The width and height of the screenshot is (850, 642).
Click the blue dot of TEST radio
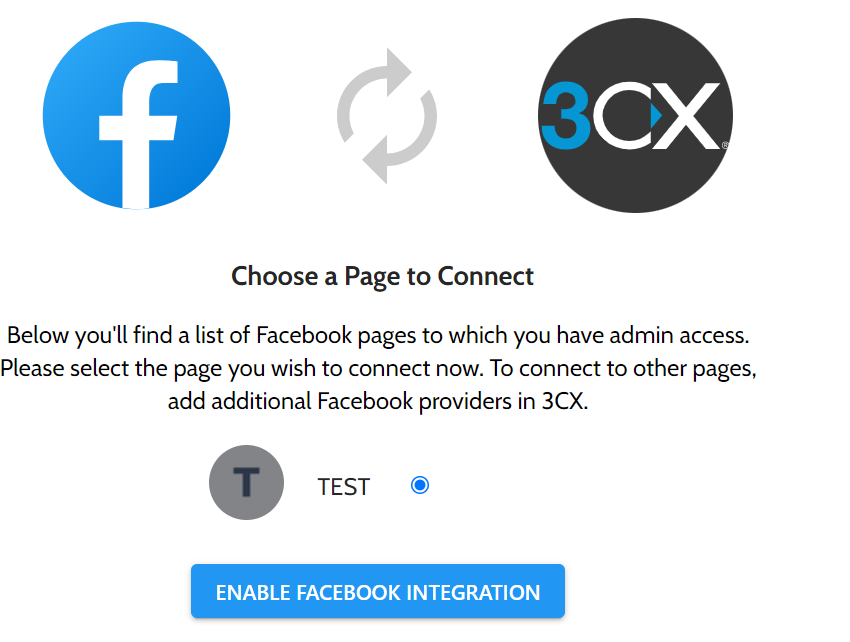coord(420,485)
